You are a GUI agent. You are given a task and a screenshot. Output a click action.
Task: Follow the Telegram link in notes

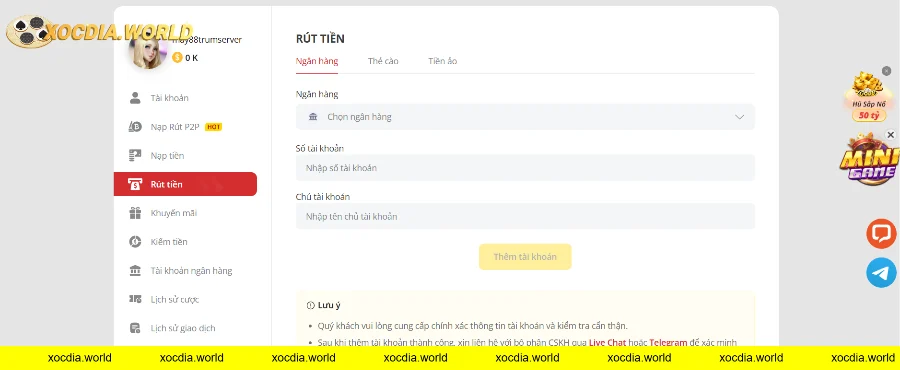668,342
